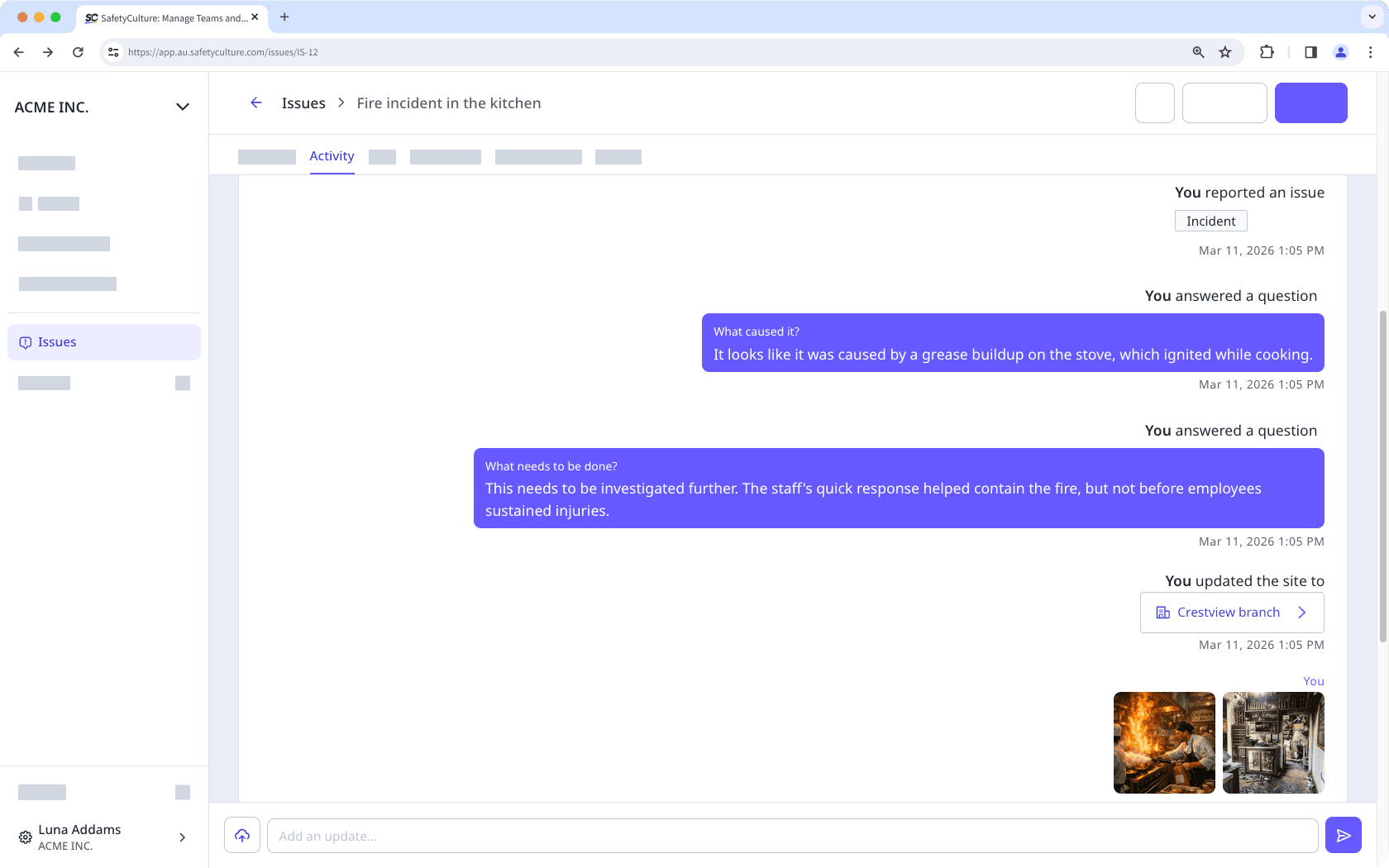Click the back arrow beside Issues breadcrumb
The height and width of the screenshot is (868, 1389).
[x=256, y=103]
